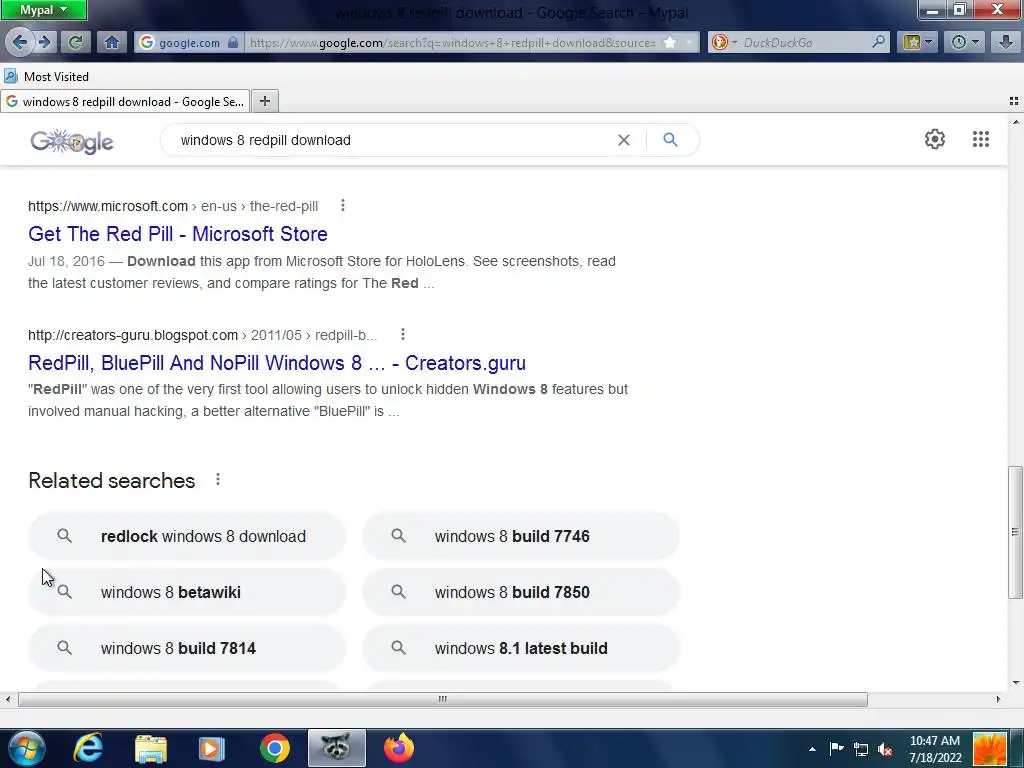Launch Firefox from the taskbar

click(x=399, y=748)
